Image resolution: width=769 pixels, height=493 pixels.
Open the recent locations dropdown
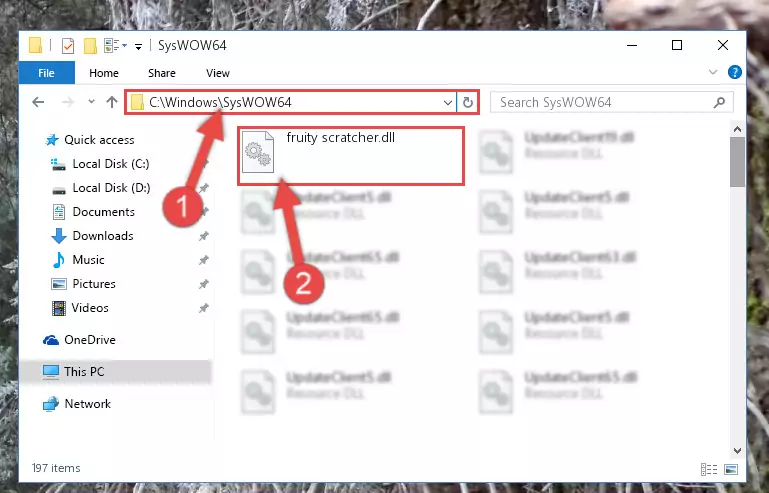point(91,102)
